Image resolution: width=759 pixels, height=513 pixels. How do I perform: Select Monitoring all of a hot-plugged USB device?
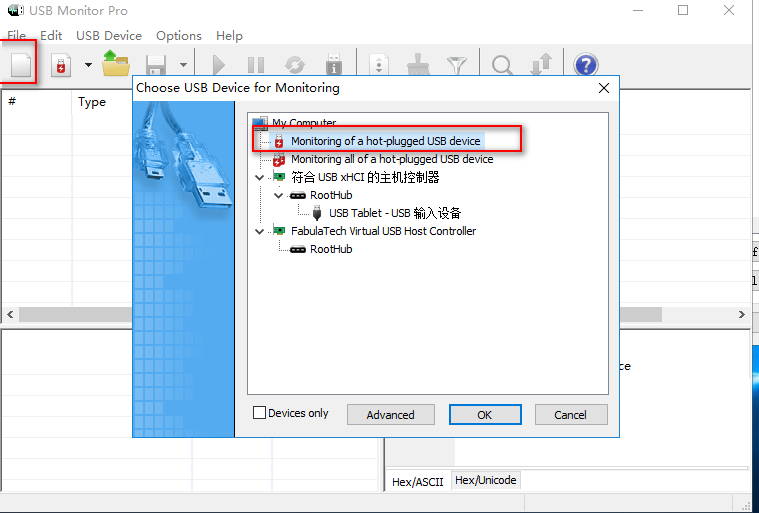[392, 159]
